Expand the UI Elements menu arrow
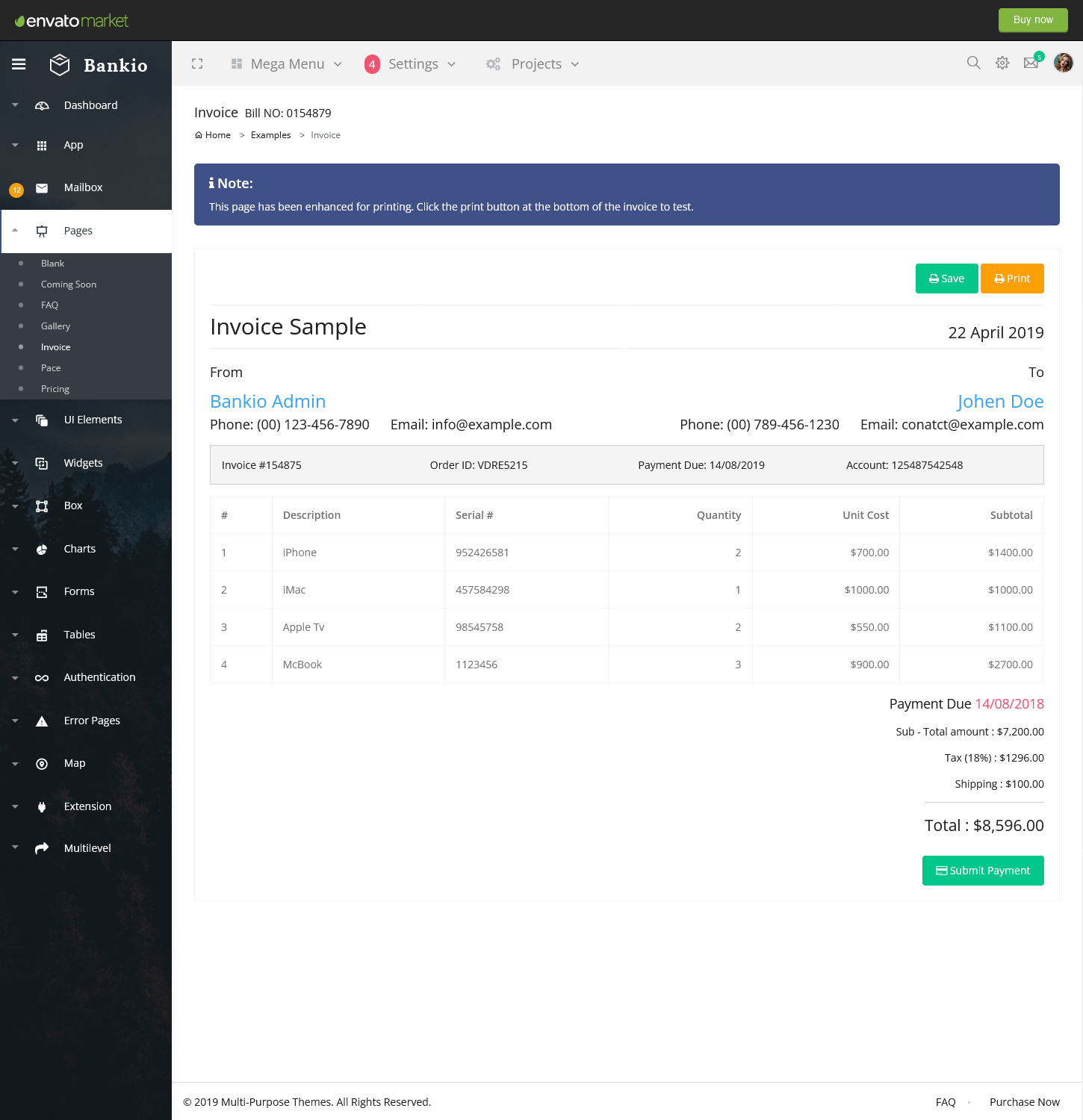The height and width of the screenshot is (1120, 1083). coord(15,420)
